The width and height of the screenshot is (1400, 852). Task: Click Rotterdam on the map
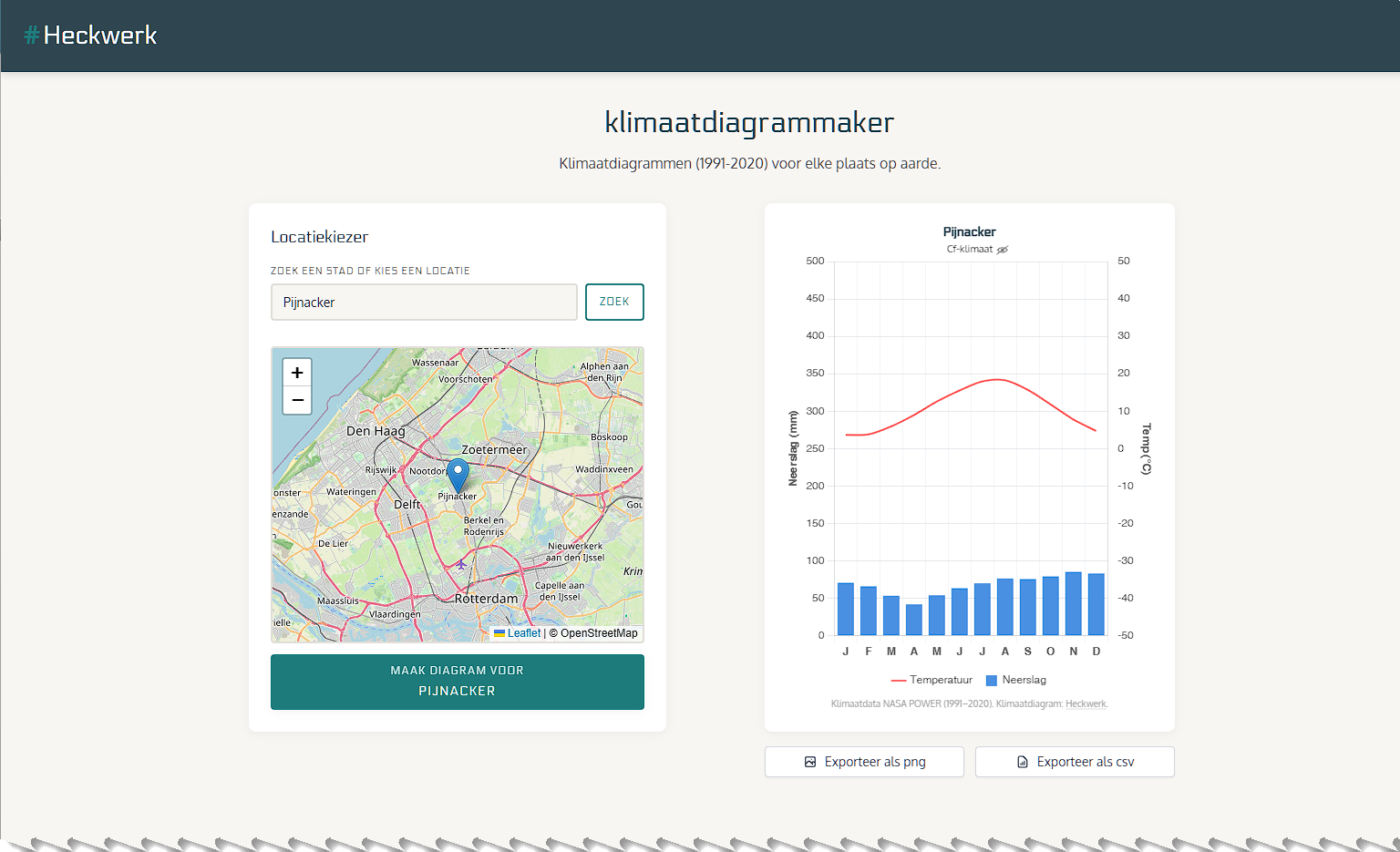[x=486, y=599]
